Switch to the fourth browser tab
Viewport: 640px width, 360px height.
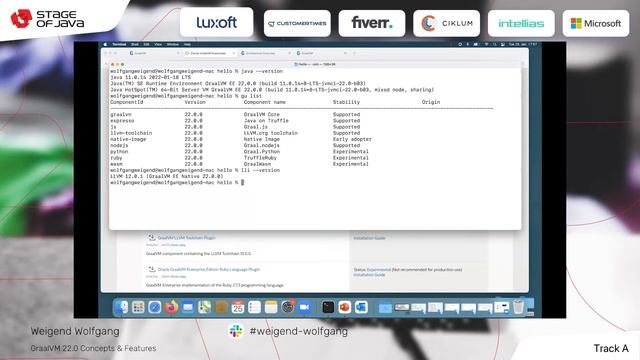click(x=321, y=53)
